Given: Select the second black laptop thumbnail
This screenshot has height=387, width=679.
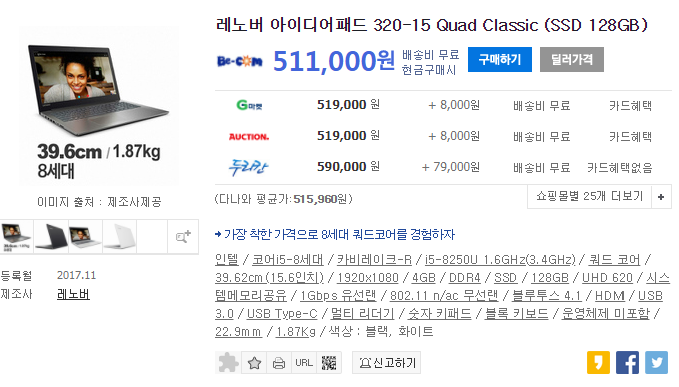Looking at the screenshot, I should coord(51,237).
